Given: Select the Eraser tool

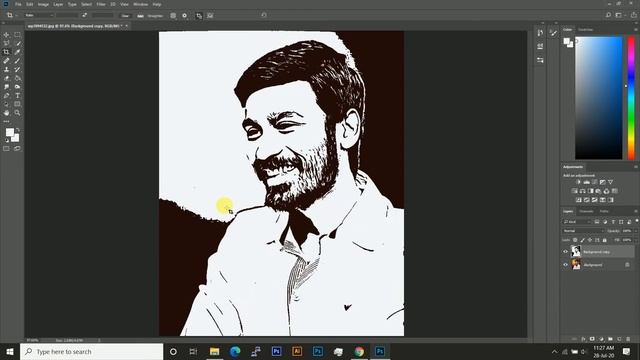Looking at the screenshot, I should pos(7,78).
